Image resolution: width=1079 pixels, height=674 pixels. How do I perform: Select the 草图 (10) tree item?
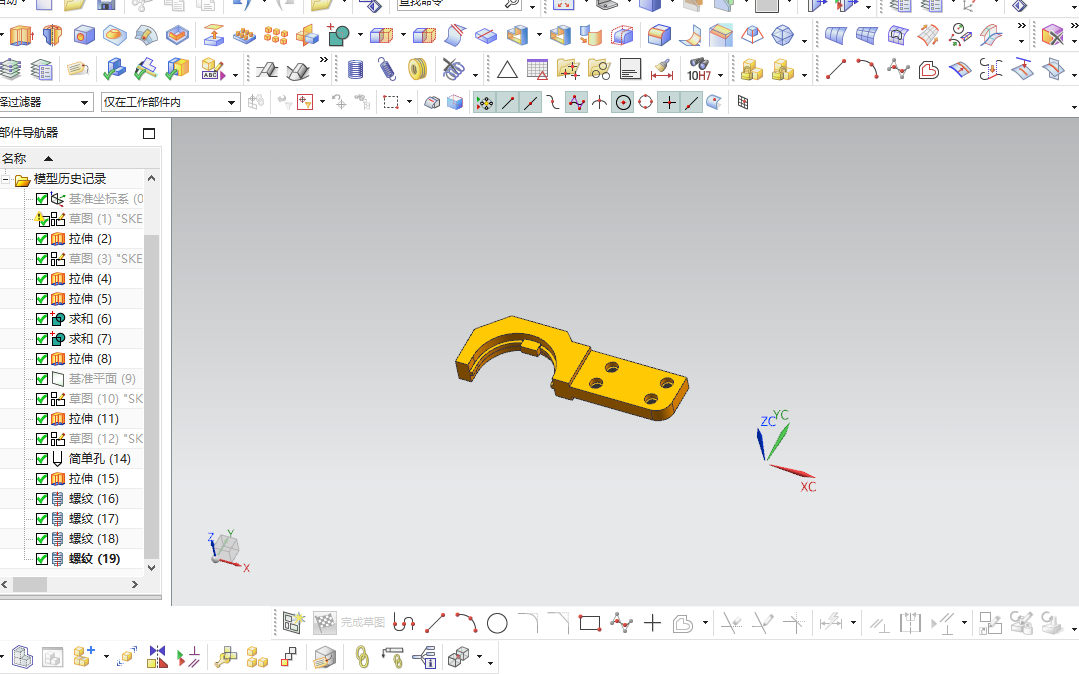click(106, 399)
